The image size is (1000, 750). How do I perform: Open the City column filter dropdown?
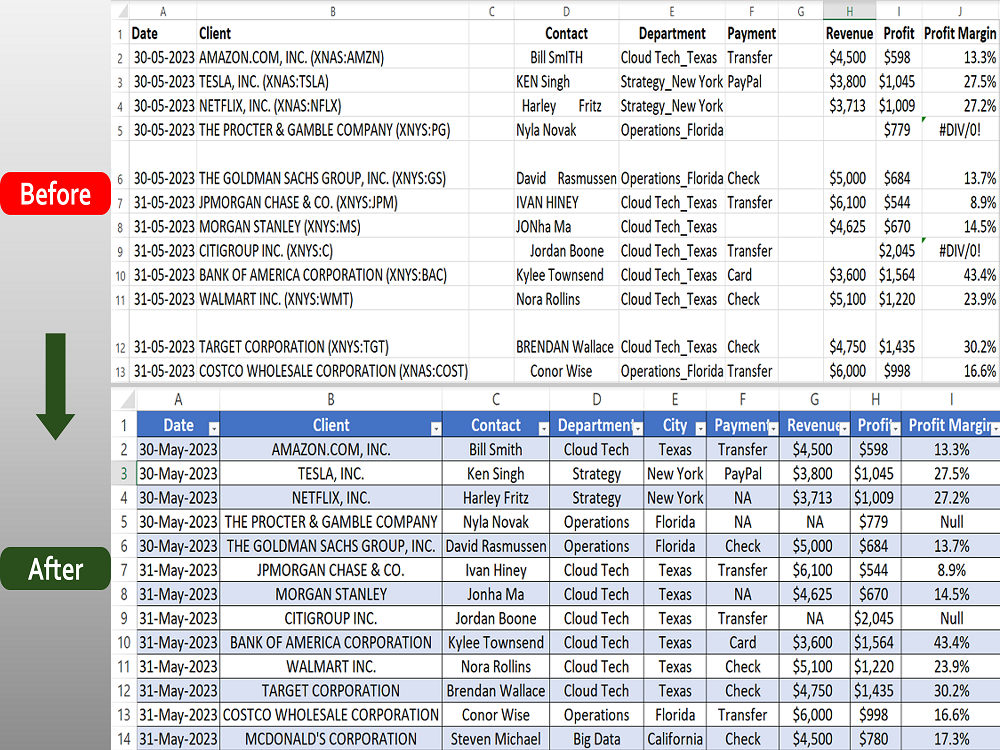pyautogui.click(x=700, y=429)
